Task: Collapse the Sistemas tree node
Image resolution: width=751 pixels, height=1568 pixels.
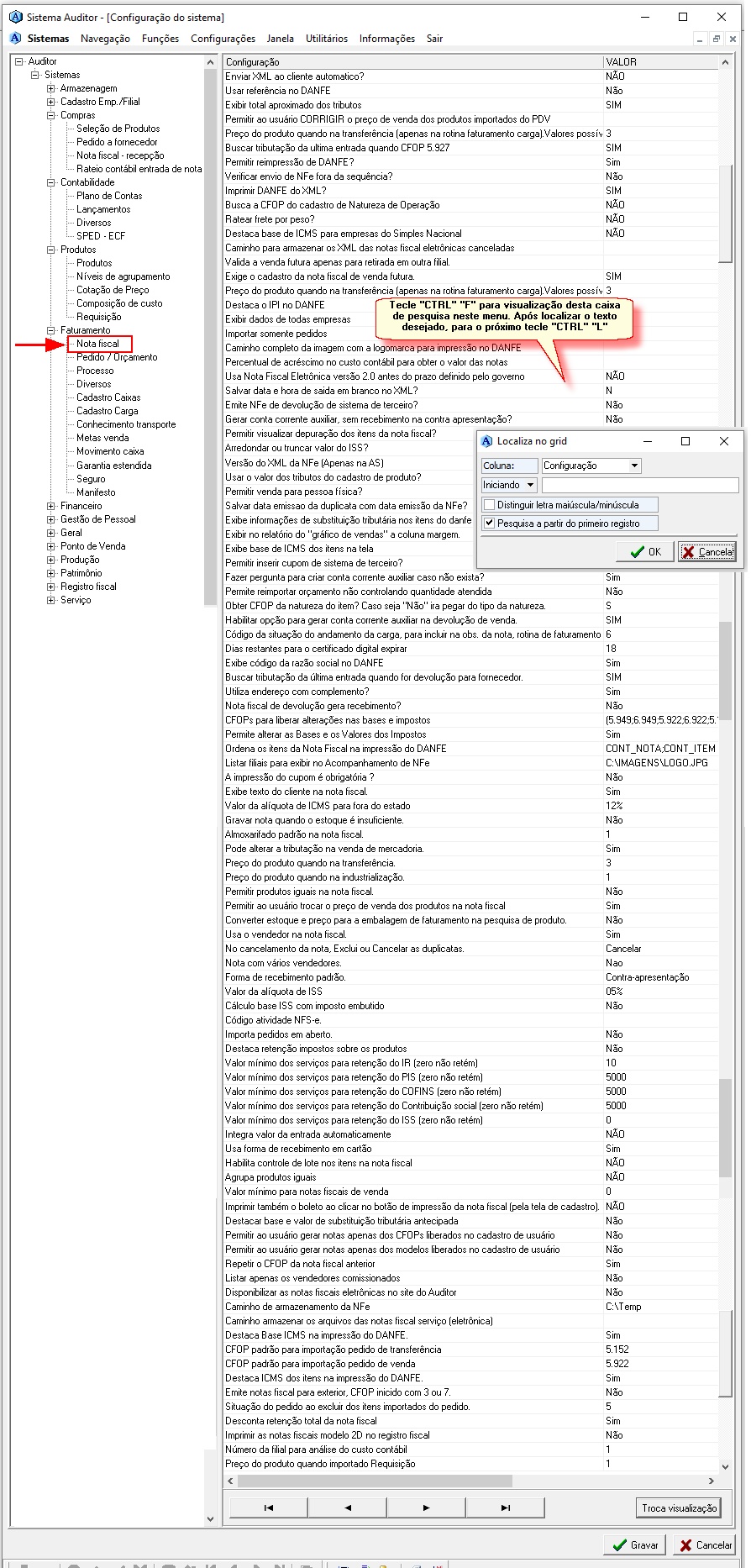Action: click(x=35, y=75)
